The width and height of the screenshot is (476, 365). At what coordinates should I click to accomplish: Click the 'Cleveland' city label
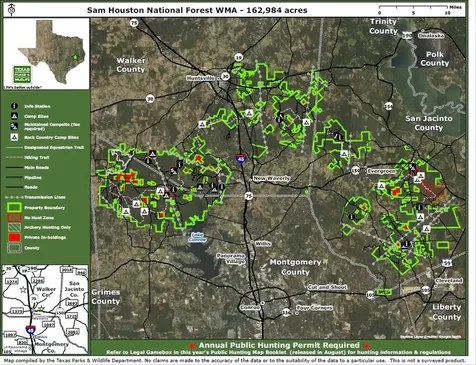click(449, 280)
